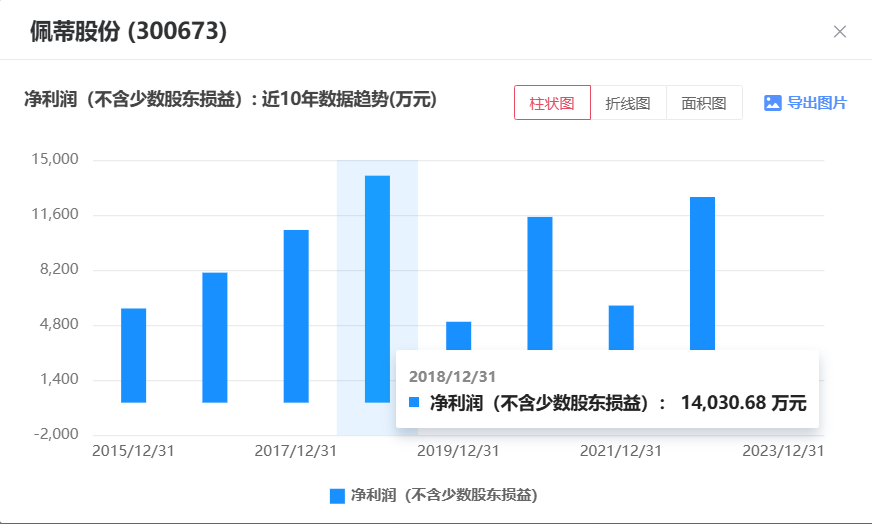
Task: Click the blue square marker inside the tooltip
Action: point(414,402)
